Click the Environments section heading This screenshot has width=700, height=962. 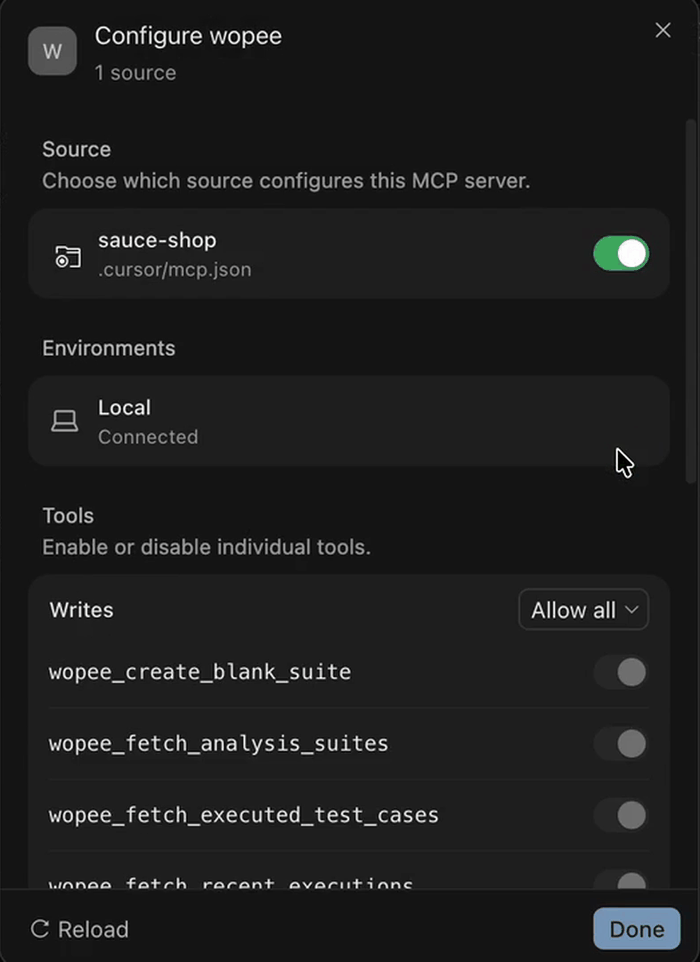pos(109,348)
